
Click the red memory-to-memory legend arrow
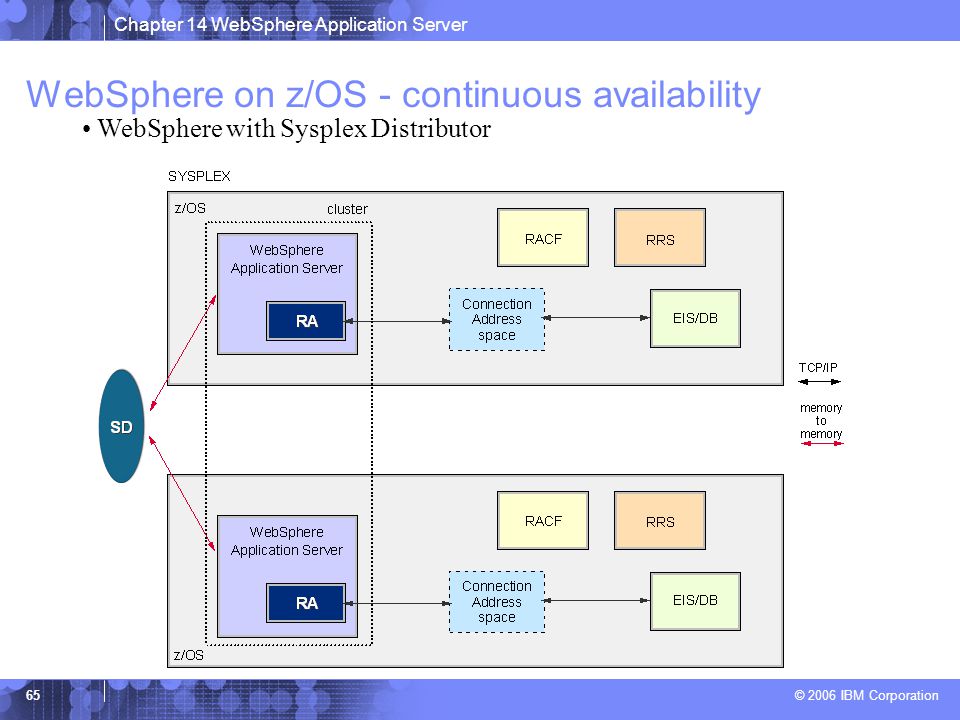tap(822, 443)
